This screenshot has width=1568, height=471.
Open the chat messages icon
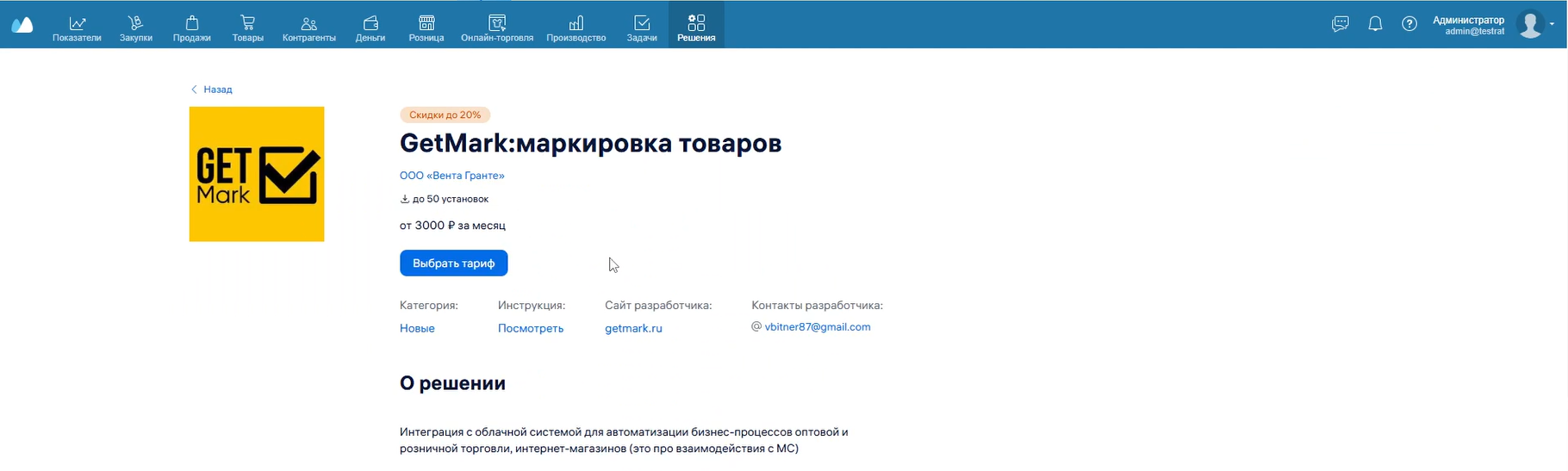click(1340, 24)
